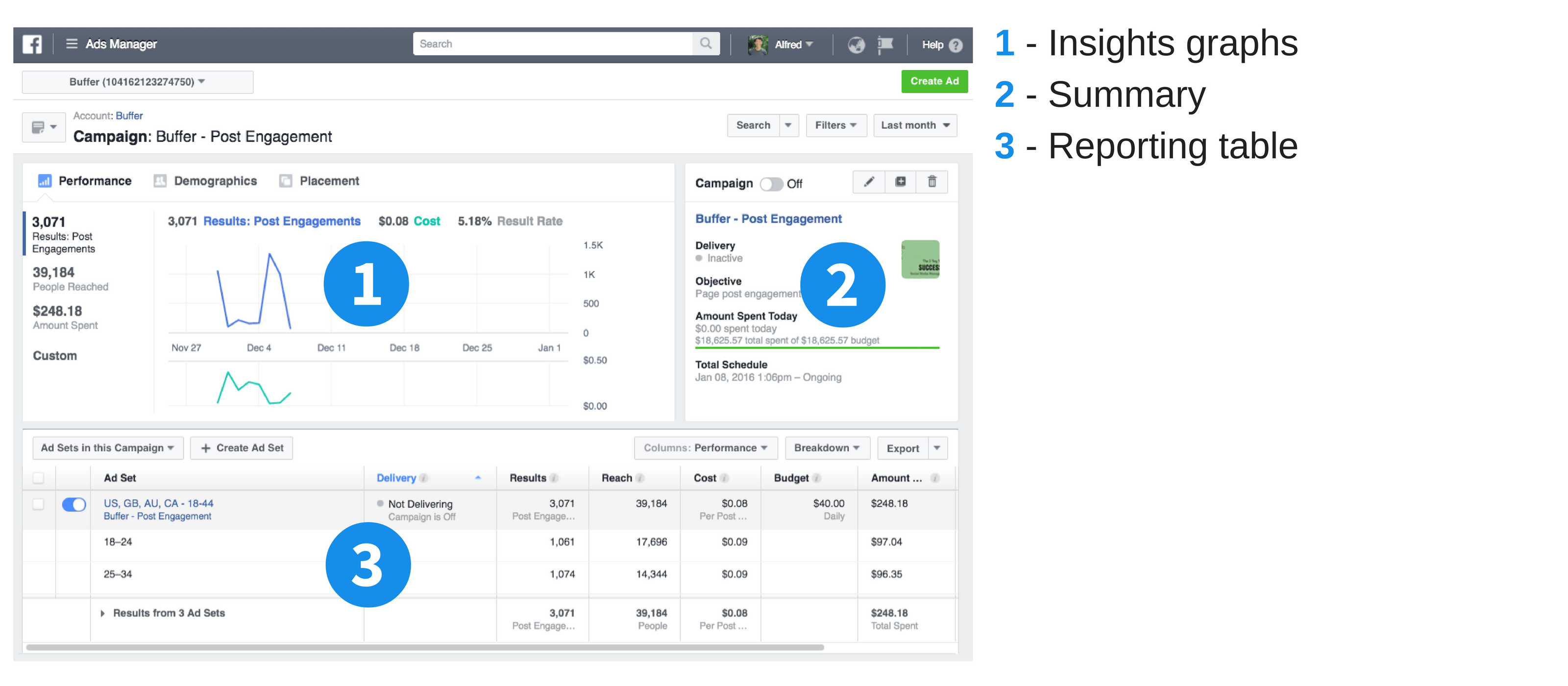
Task: Open the Ads Manager hamburger menu
Action: click(x=71, y=44)
